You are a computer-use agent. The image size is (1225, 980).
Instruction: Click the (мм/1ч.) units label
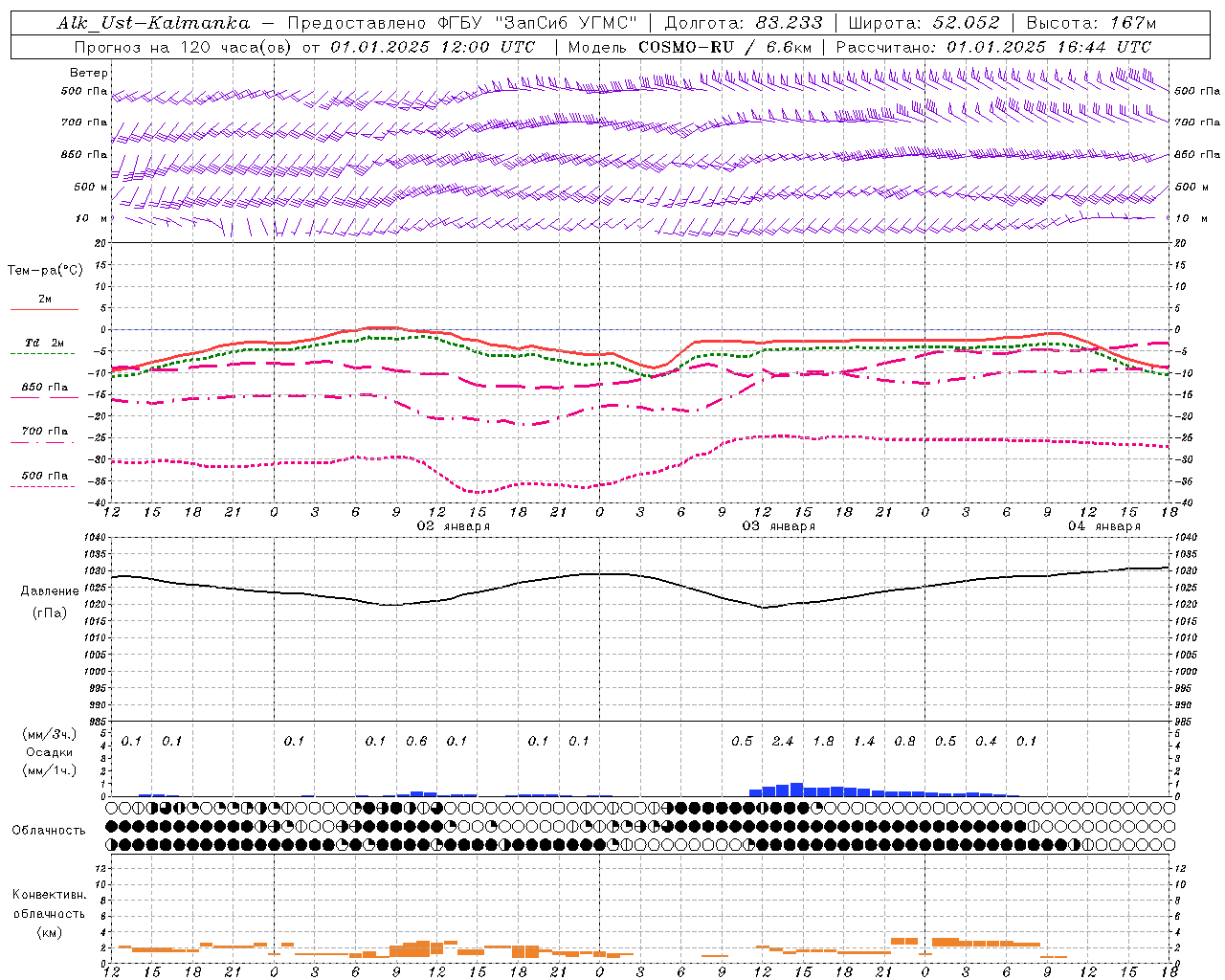49,770
